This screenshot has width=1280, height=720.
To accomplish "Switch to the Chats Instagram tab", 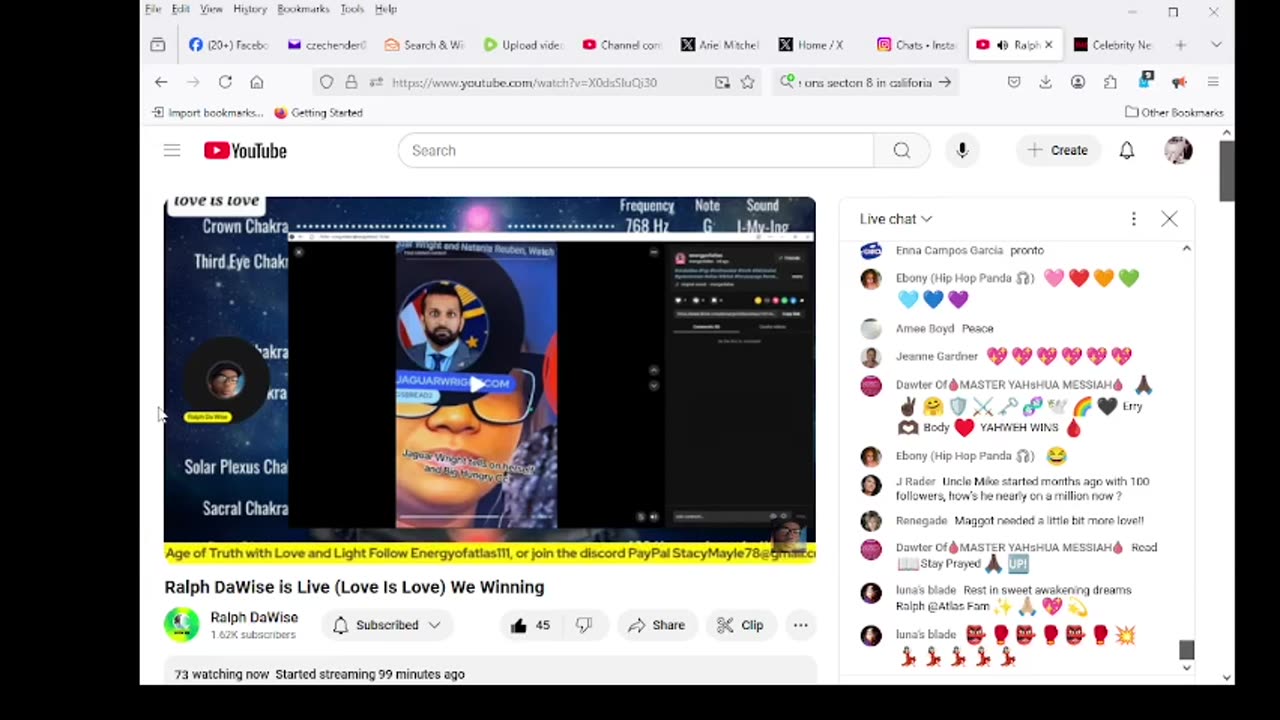I will 916,45.
